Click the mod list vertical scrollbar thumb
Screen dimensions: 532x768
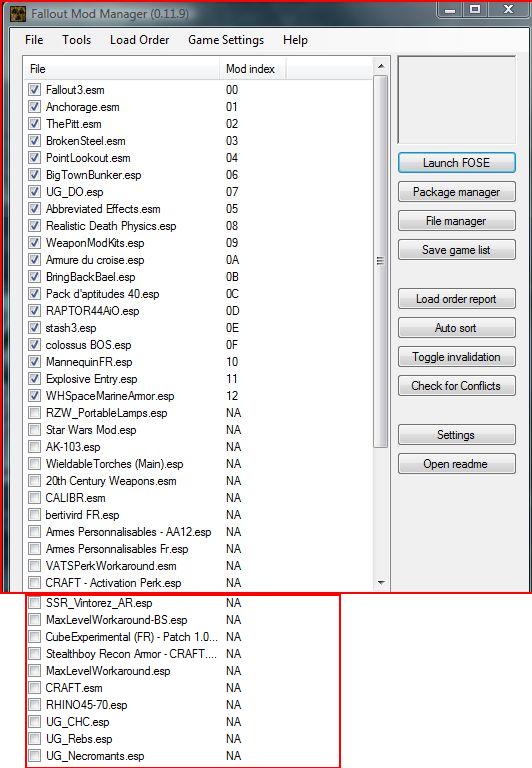point(381,261)
